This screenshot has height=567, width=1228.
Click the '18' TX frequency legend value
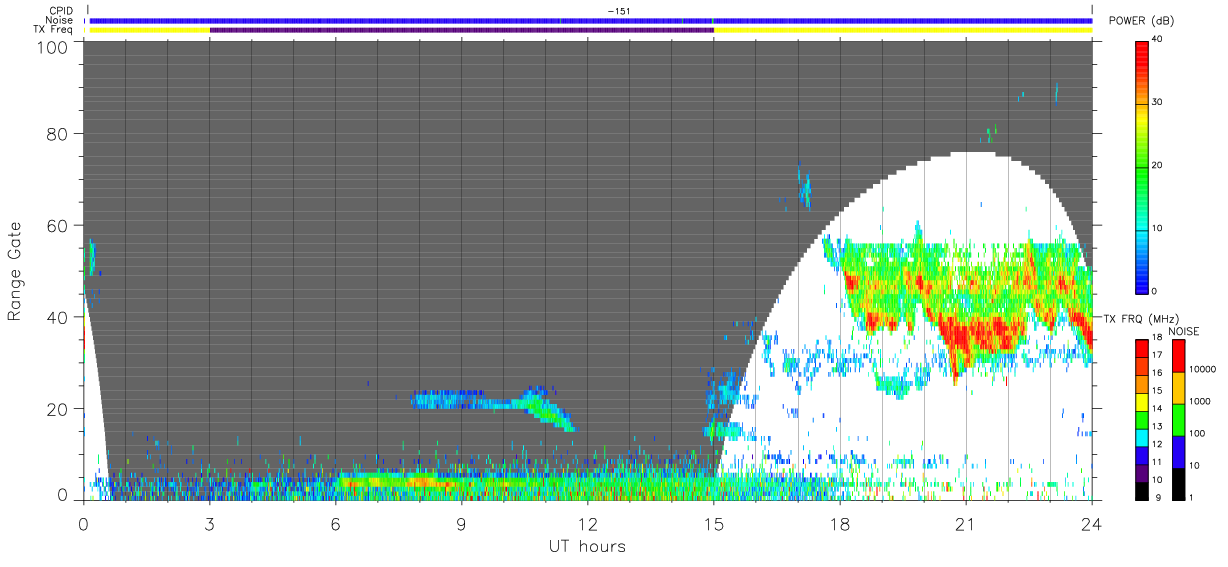click(1158, 339)
